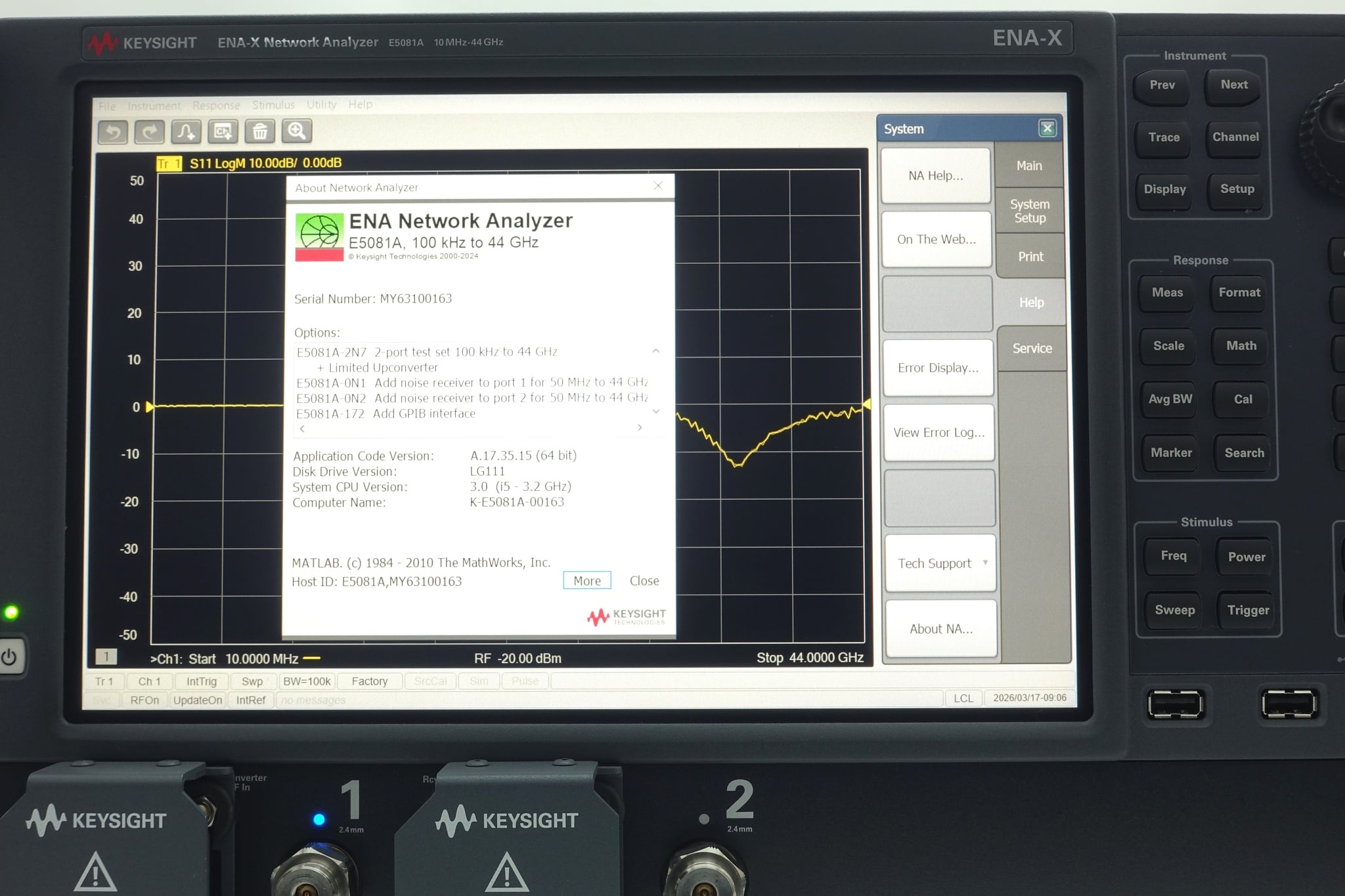The width and height of the screenshot is (1345, 896).
Task: Open the Response menu
Action: [x=216, y=105]
